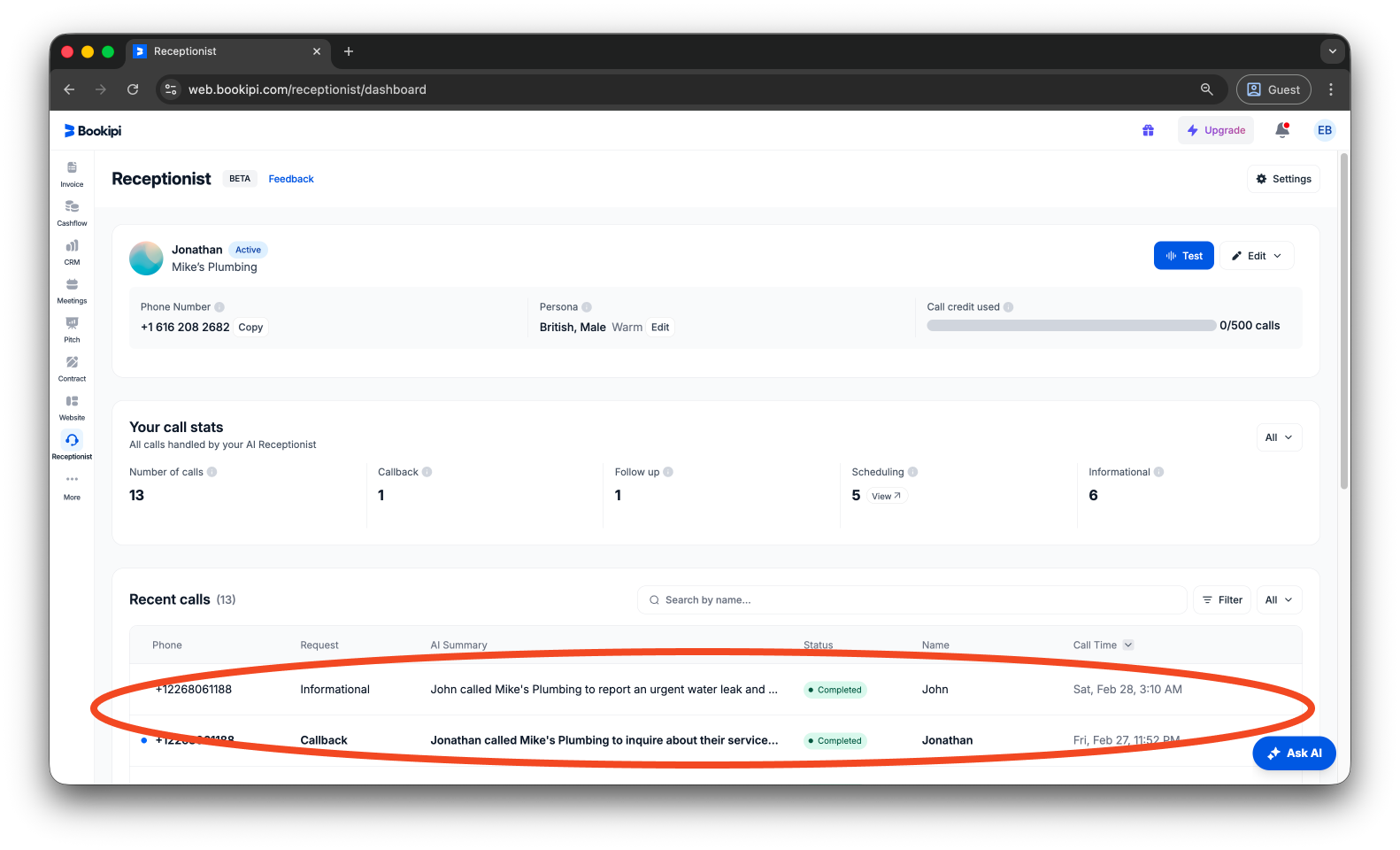Open the call stats All dropdown
This screenshot has width=1400, height=850.
(x=1279, y=437)
